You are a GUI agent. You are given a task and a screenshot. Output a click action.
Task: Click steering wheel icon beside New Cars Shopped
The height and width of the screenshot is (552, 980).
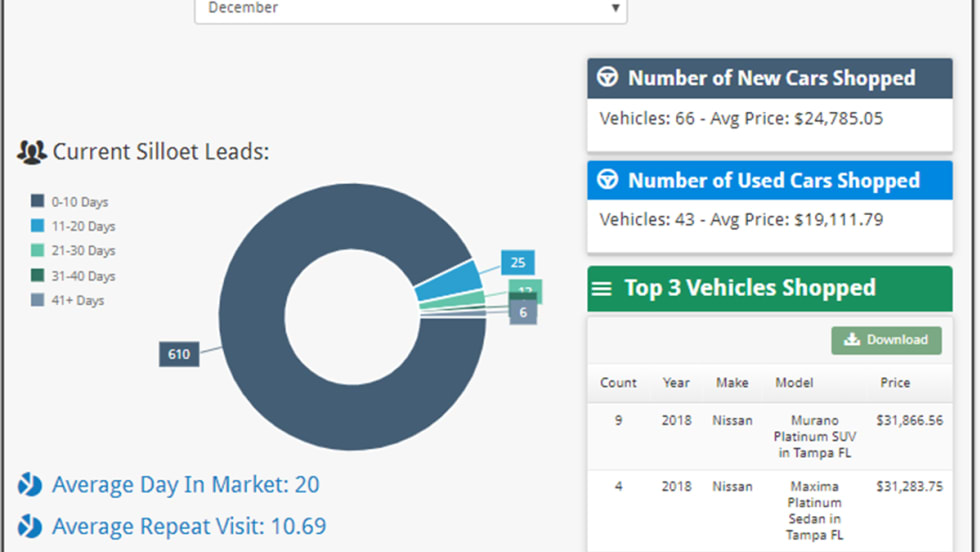pyautogui.click(x=607, y=78)
